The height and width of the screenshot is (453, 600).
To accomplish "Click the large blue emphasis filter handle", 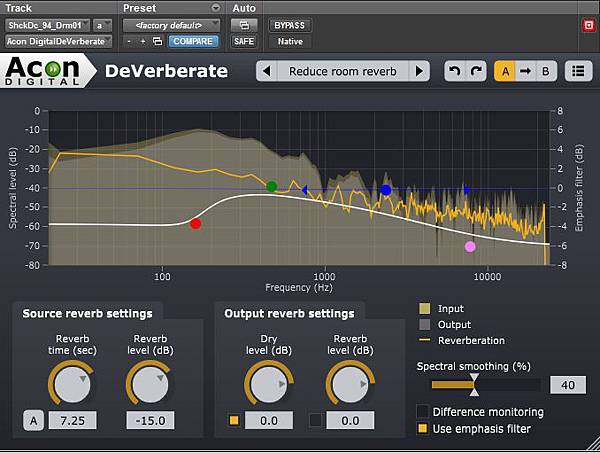I will (x=386, y=190).
